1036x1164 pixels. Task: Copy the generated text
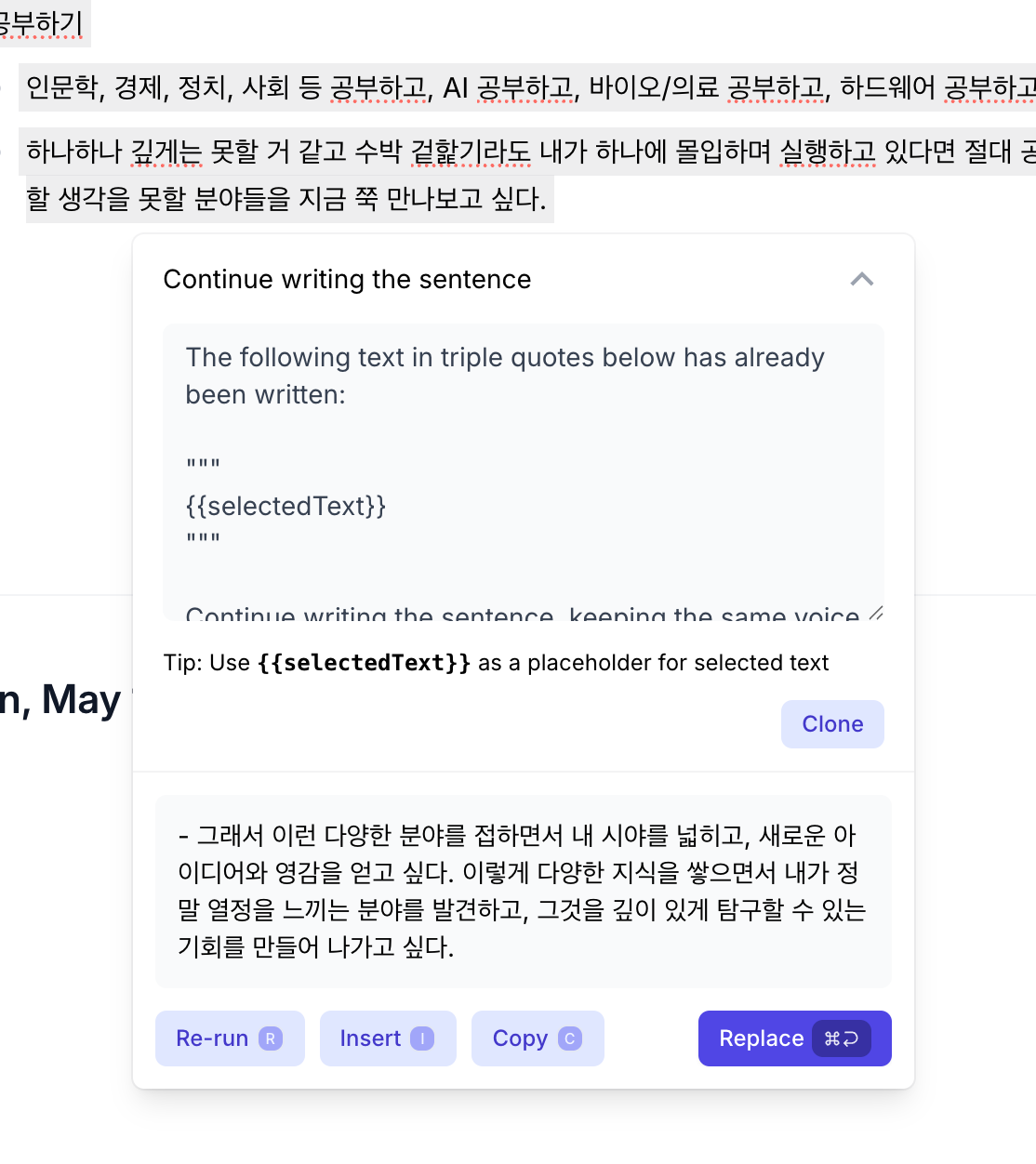(538, 1038)
